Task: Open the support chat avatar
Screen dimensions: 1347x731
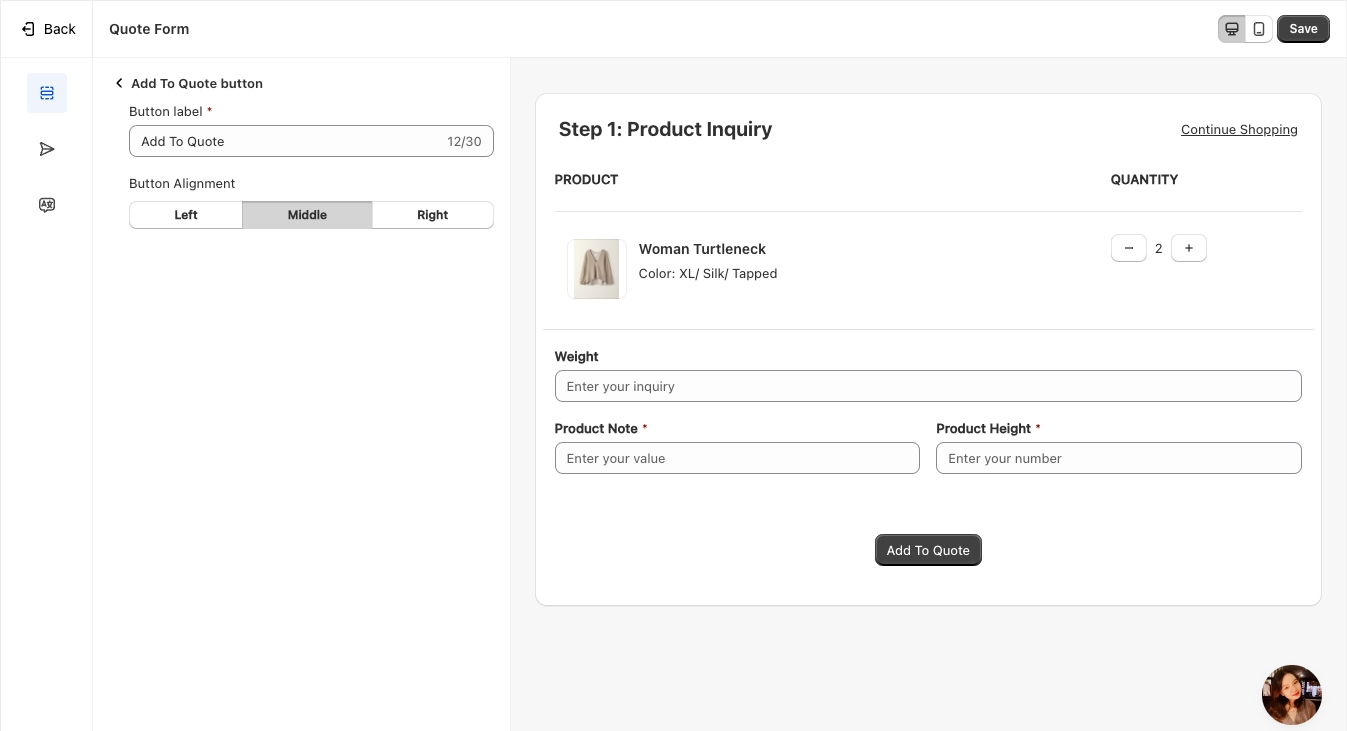Action: pos(1291,695)
